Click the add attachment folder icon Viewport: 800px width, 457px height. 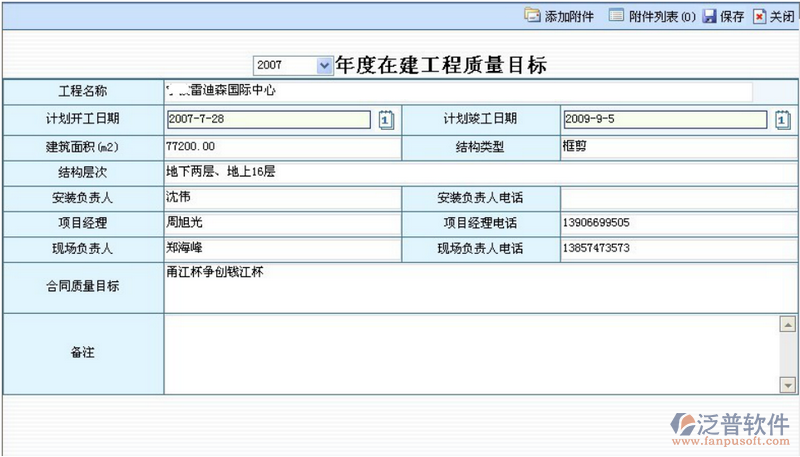531,16
